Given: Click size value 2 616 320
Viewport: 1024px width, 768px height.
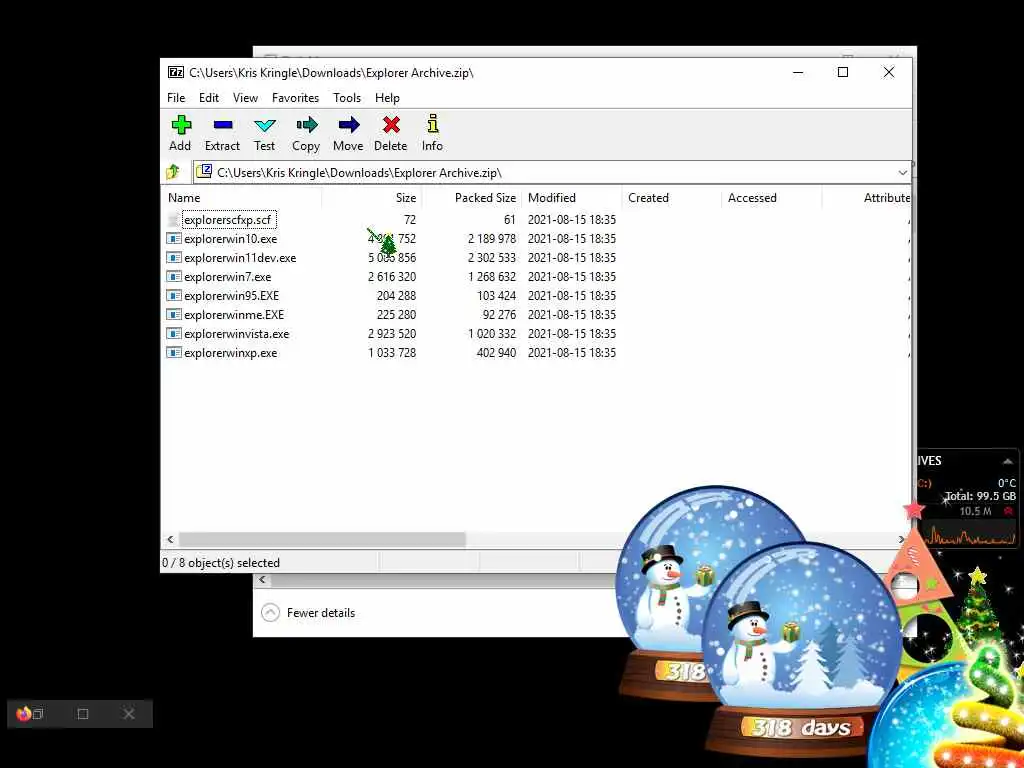Looking at the screenshot, I should point(392,277).
